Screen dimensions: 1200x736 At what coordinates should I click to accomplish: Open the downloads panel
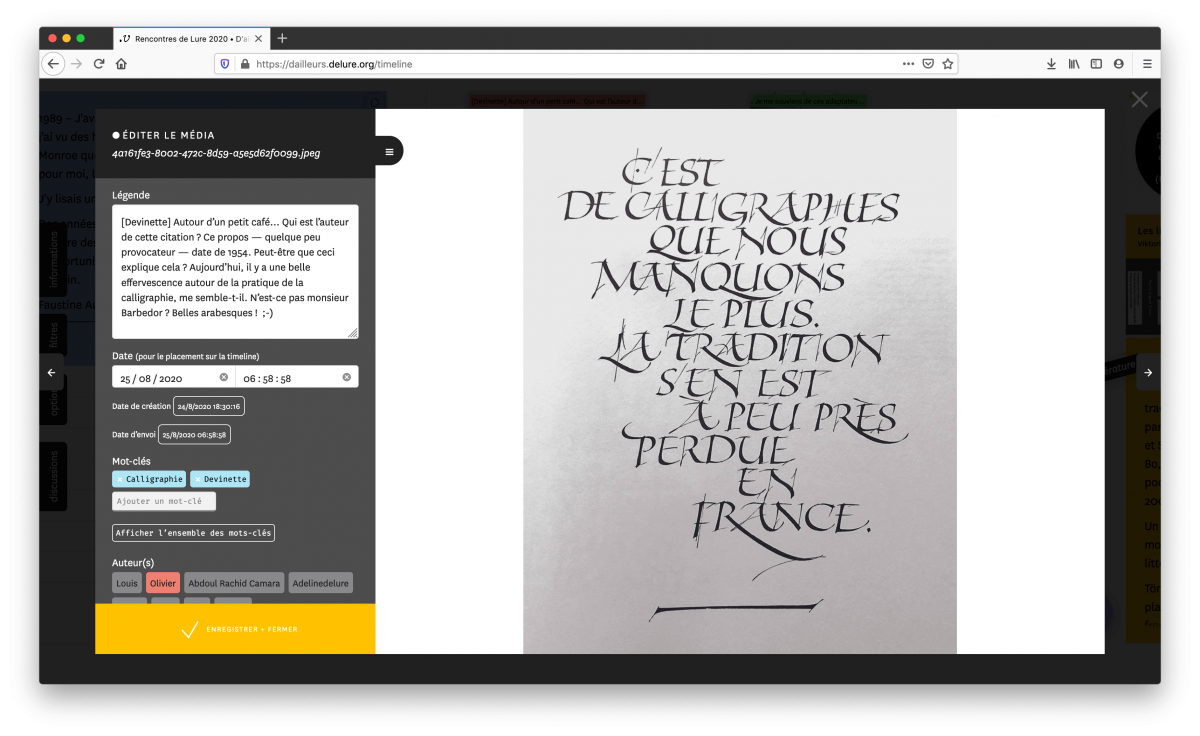coord(1051,63)
